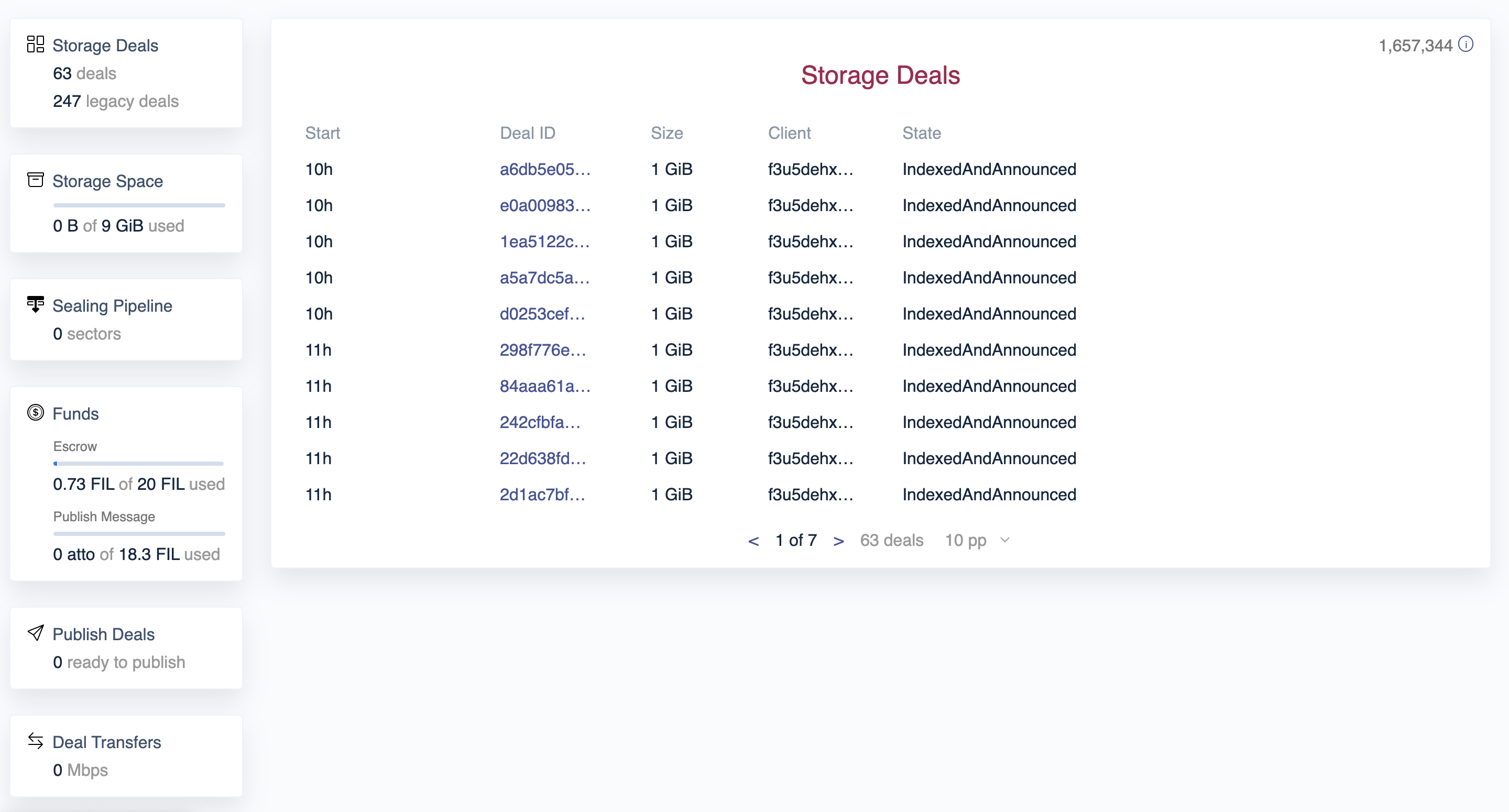Click the Sealing Pipeline icon
This screenshot has width=1509, height=812.
pyautogui.click(x=35, y=304)
